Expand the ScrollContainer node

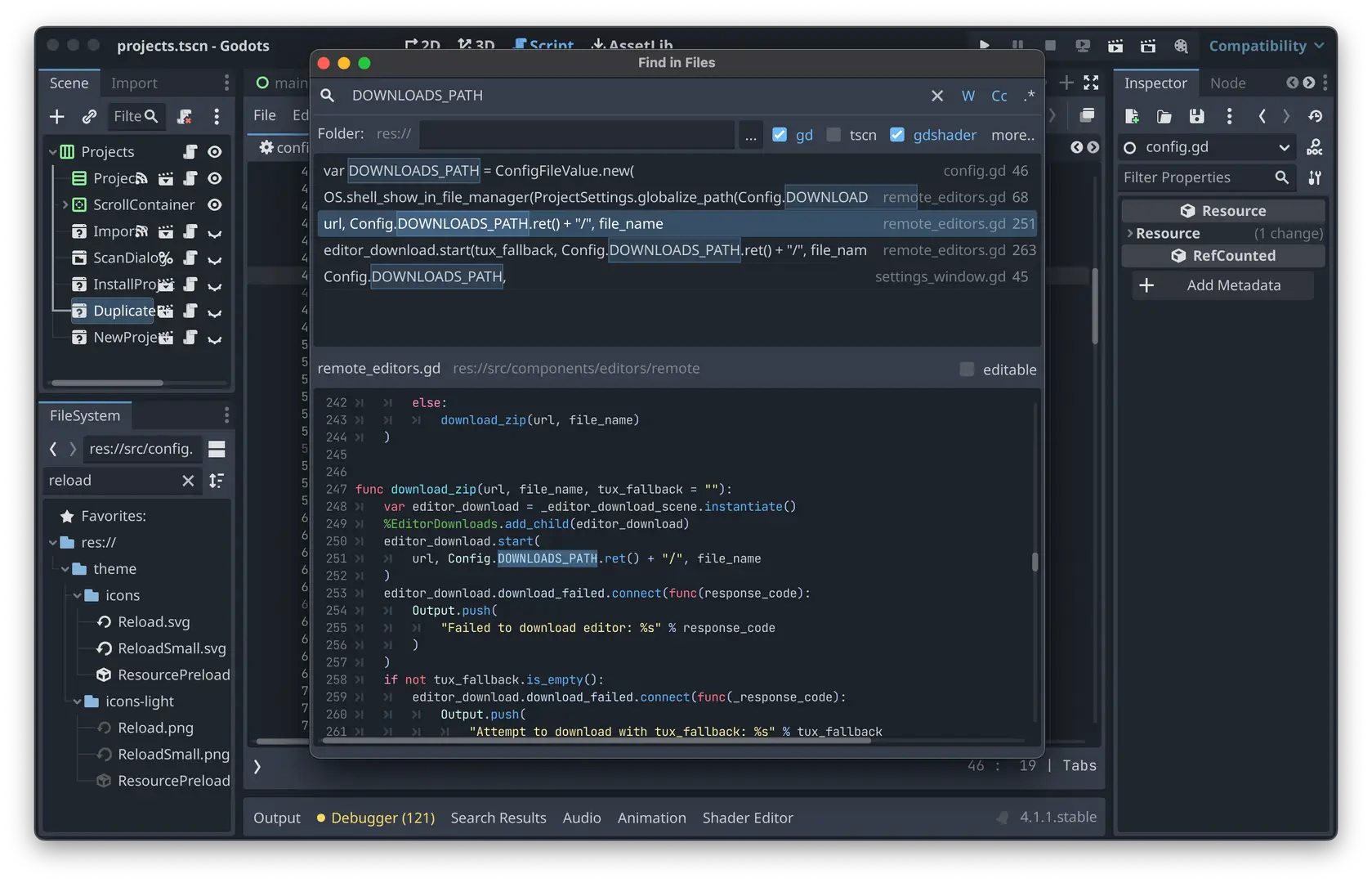tap(65, 205)
